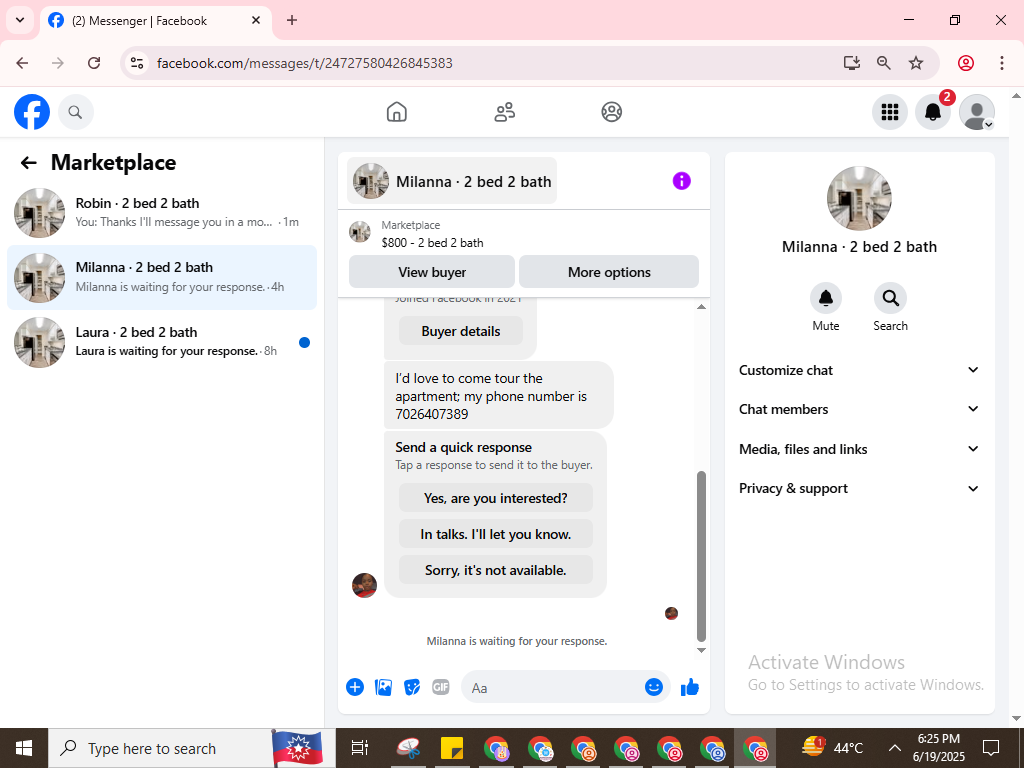The height and width of the screenshot is (768, 1024).
Task: Open the listing thumbnail in right panel
Action: (859, 198)
